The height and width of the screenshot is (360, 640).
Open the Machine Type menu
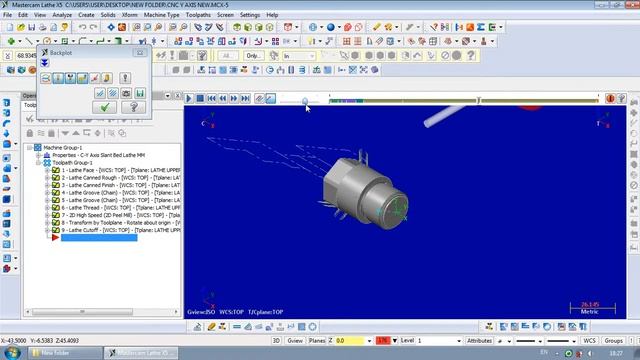click(x=161, y=15)
